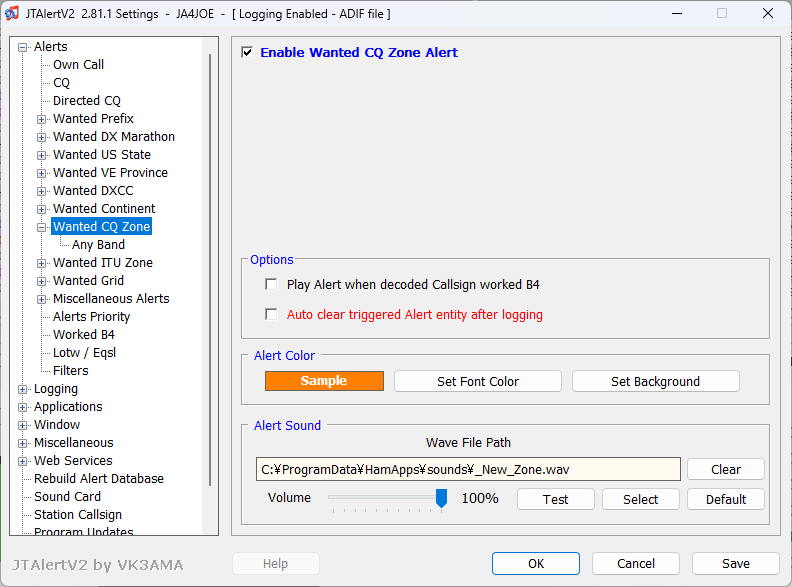Open Wanted ITU Zone settings
Viewport: 792px width, 587px height.
[x=103, y=263]
